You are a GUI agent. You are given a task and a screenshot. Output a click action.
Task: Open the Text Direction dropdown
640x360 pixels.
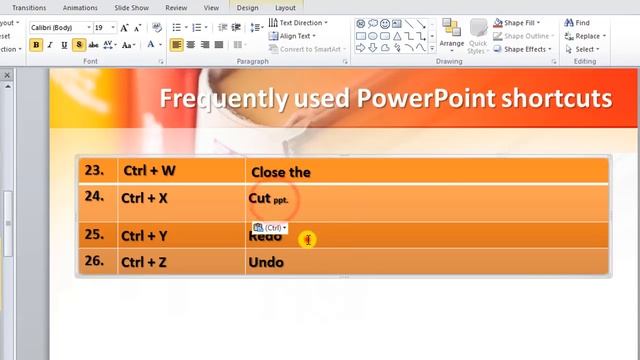pyautogui.click(x=298, y=22)
